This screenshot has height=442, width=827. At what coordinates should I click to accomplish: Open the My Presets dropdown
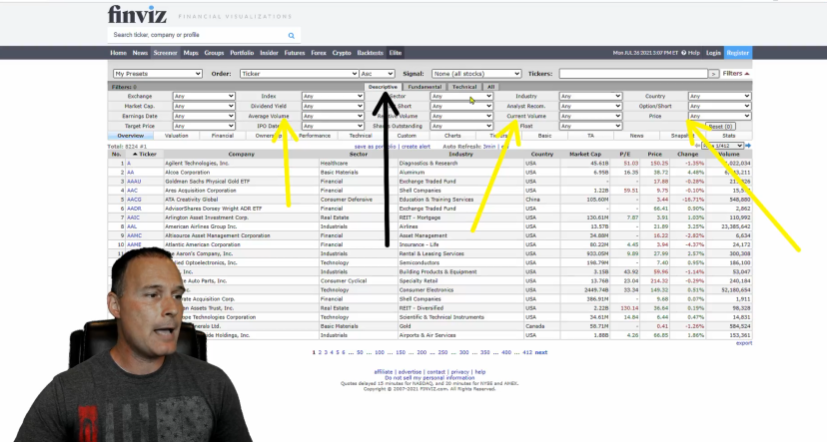pyautogui.click(x=158, y=74)
